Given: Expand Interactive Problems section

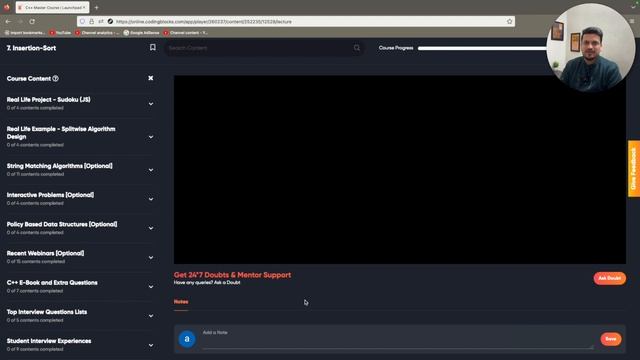Looking at the screenshot, I should (151, 199).
